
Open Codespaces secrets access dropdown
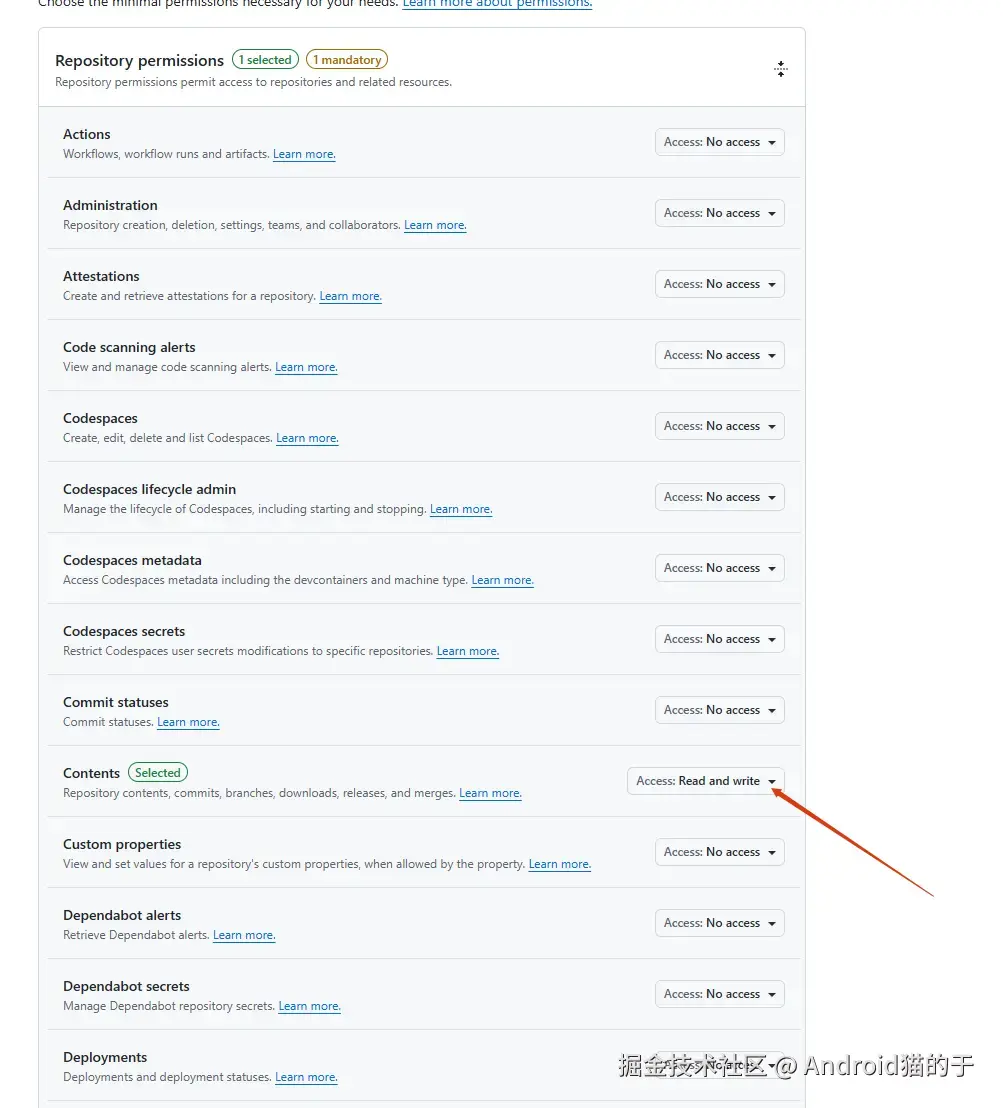tap(719, 639)
